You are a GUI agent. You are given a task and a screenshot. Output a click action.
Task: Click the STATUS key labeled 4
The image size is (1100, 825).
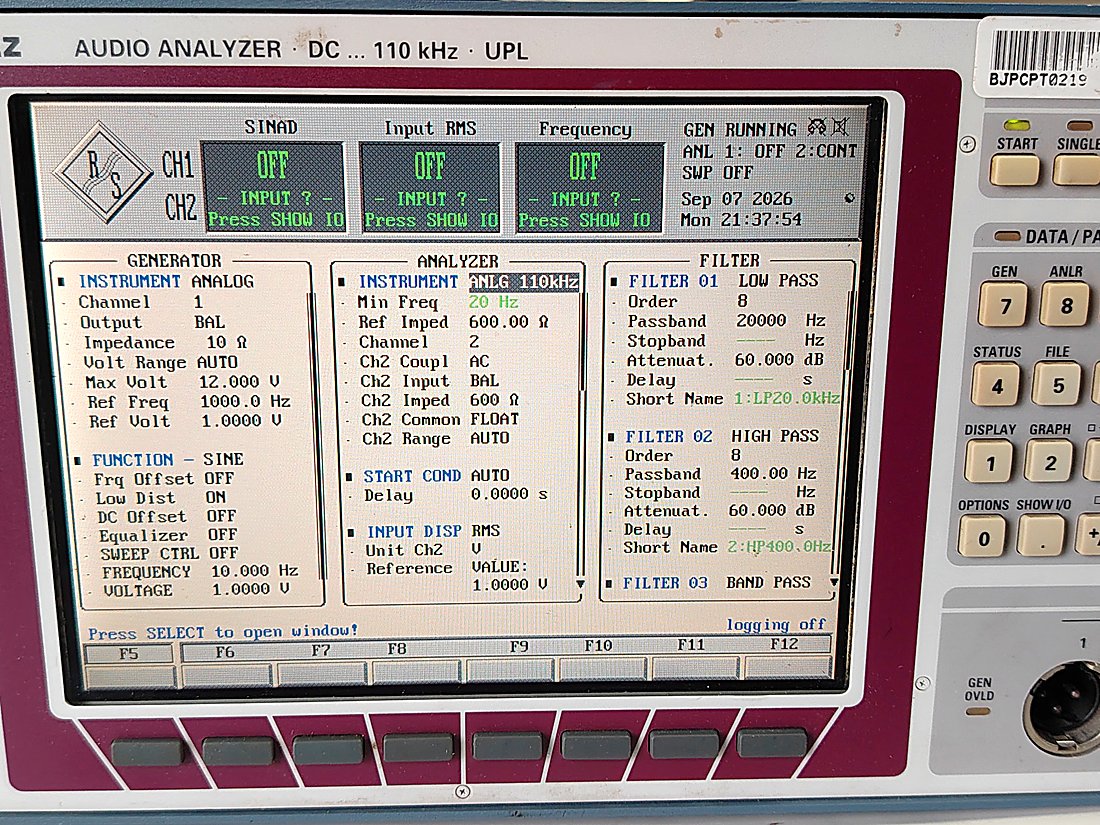996,385
